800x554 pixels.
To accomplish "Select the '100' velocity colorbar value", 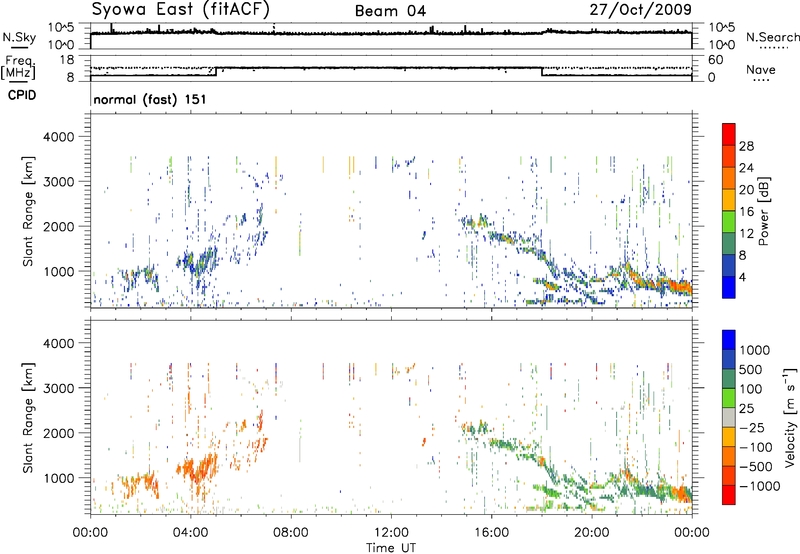I will [753, 389].
